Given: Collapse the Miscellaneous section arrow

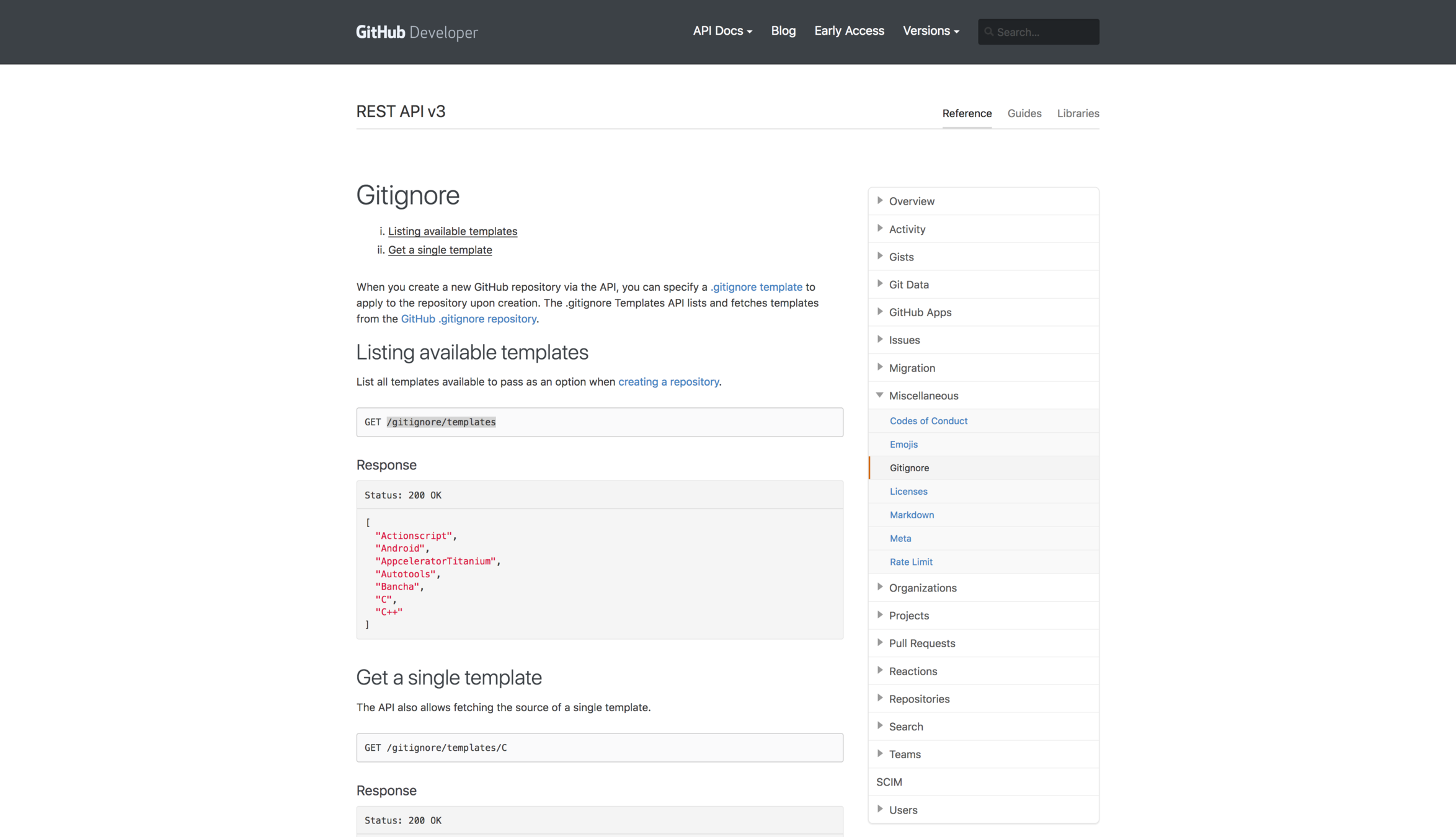Looking at the screenshot, I should click(x=880, y=395).
